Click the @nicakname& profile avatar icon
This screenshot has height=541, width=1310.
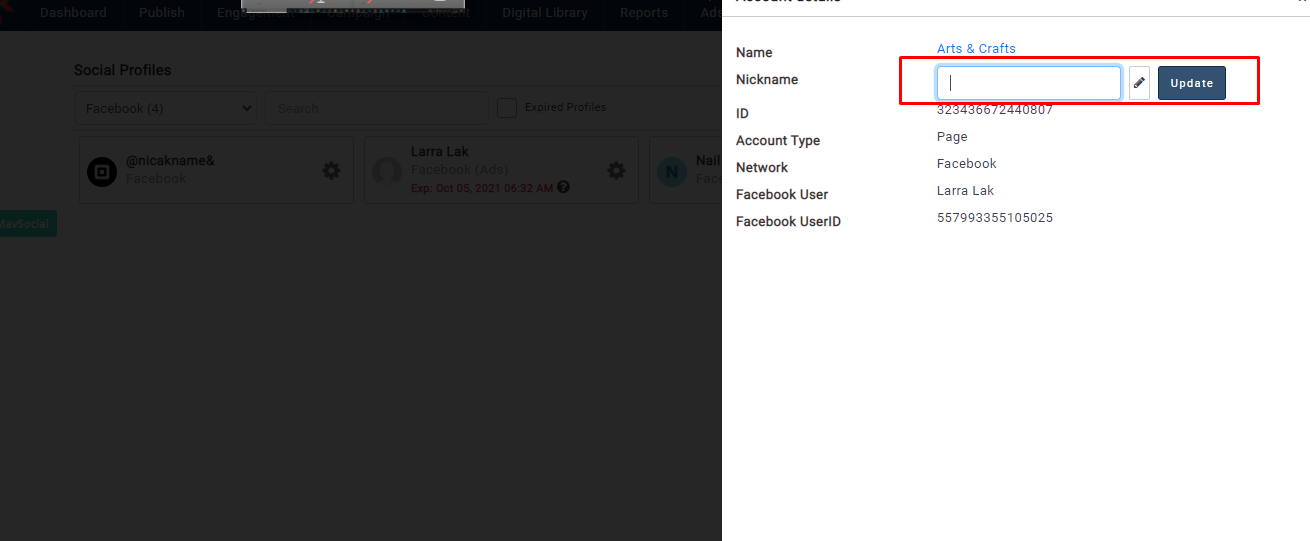click(x=100, y=171)
